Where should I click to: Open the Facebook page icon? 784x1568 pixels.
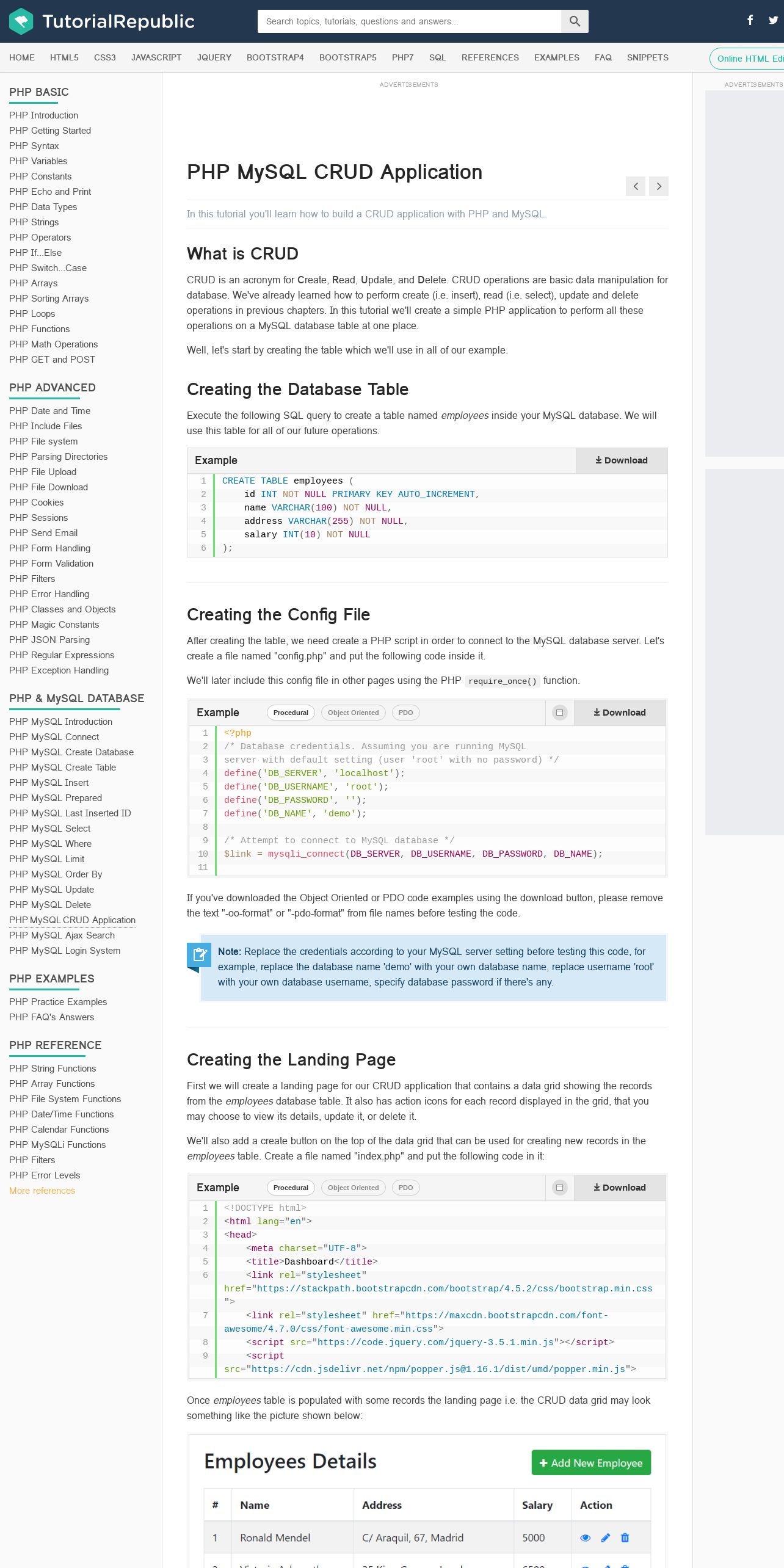coord(750,20)
